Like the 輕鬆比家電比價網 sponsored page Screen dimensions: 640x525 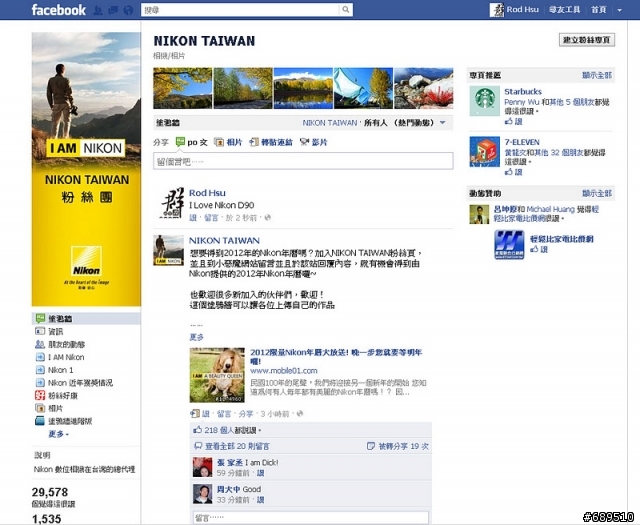tap(539, 249)
